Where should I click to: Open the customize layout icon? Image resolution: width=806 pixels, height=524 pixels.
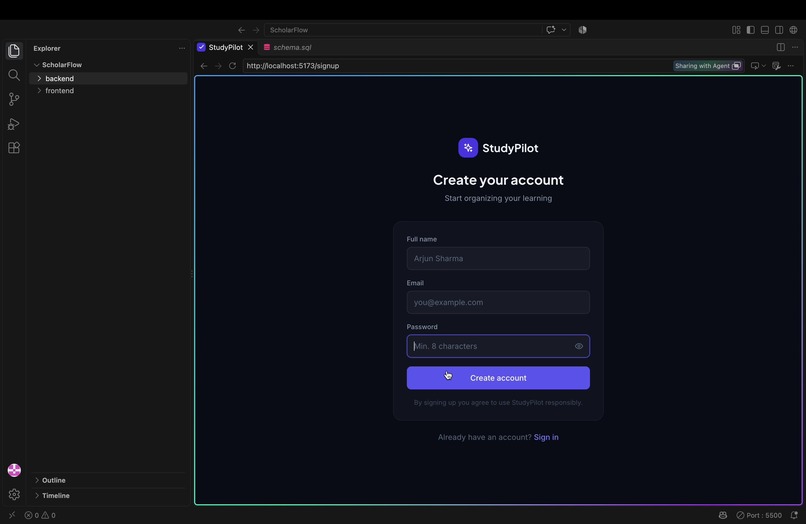point(736,30)
